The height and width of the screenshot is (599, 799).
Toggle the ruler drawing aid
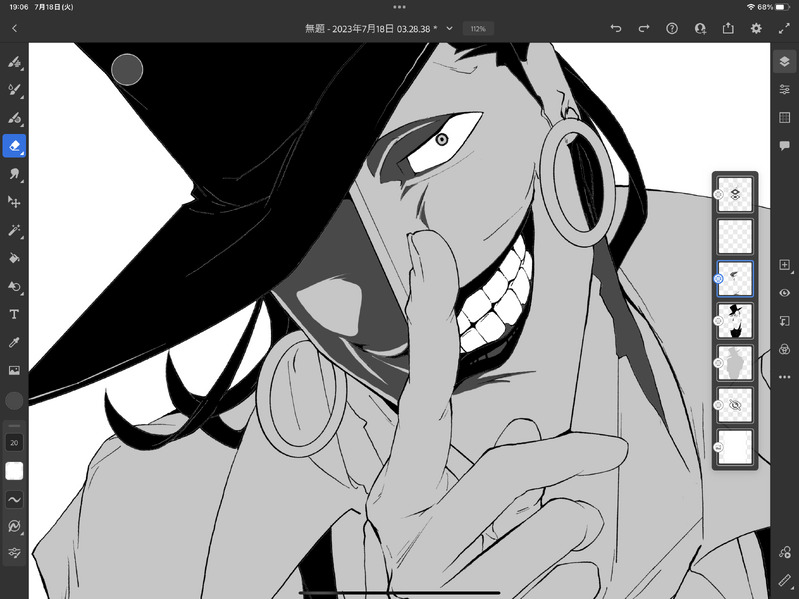(784, 580)
